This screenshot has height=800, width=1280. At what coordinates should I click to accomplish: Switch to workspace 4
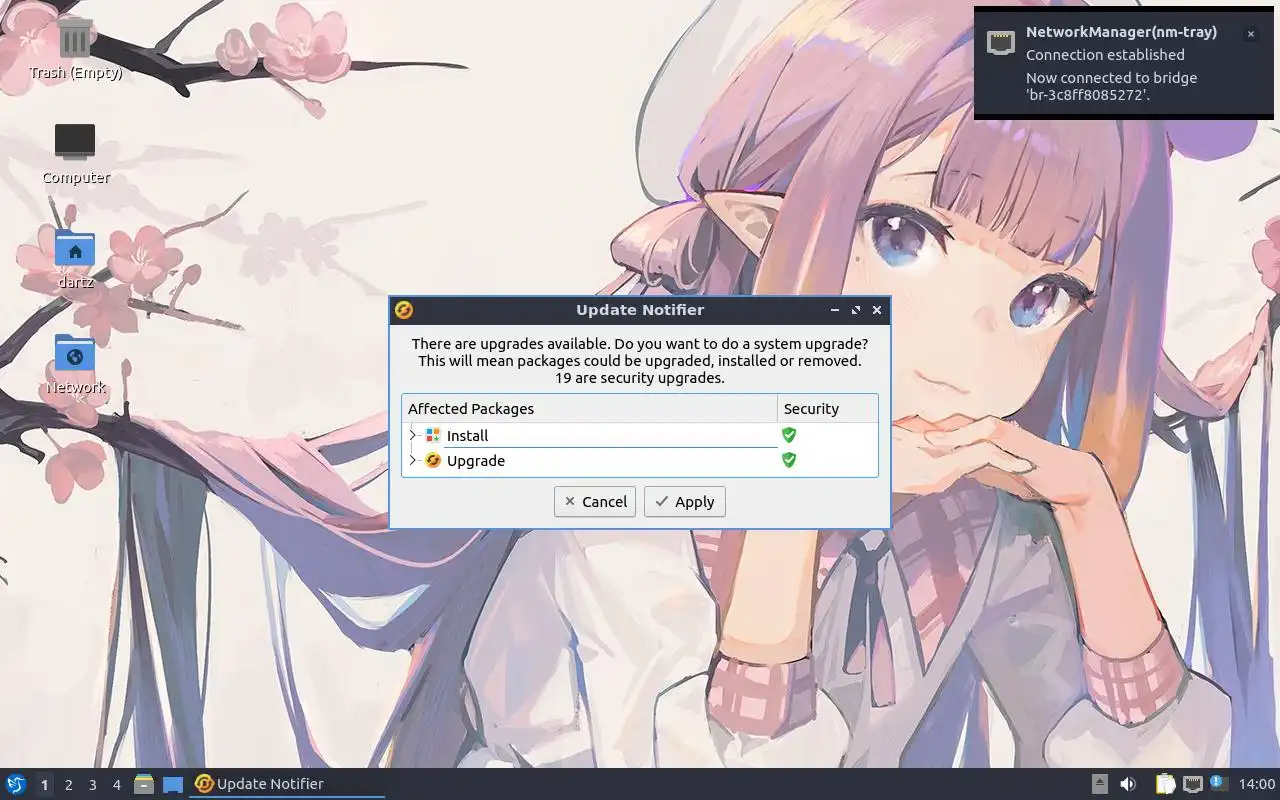click(116, 785)
